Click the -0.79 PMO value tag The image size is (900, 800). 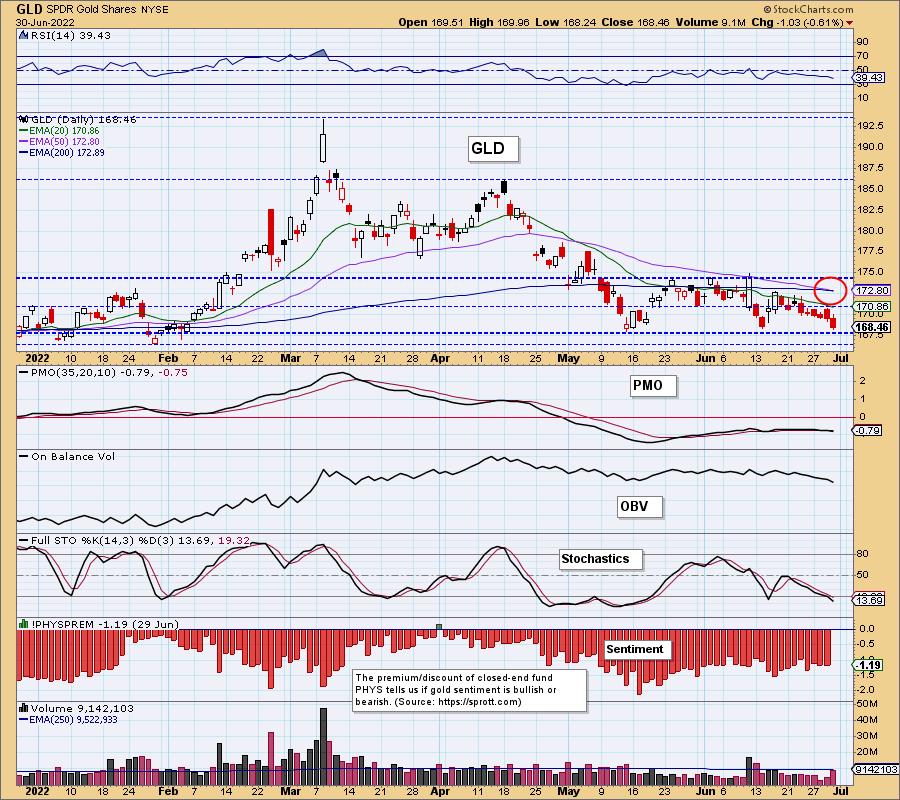[868, 430]
